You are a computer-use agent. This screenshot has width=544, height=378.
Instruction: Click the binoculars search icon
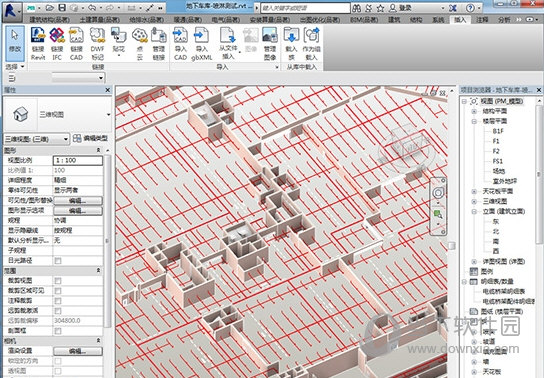point(356,8)
